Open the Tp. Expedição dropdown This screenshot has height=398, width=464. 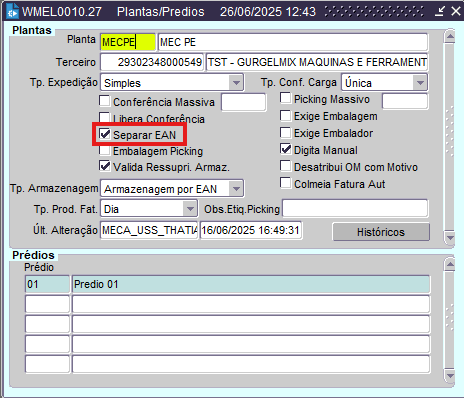pos(236,83)
